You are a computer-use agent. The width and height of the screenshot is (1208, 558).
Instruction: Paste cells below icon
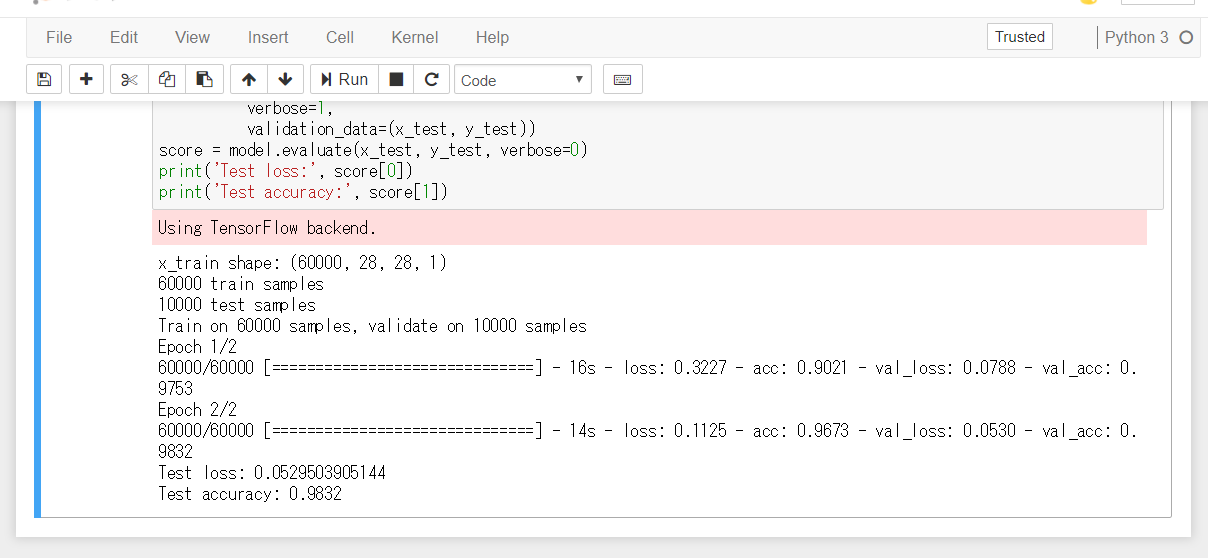click(204, 79)
